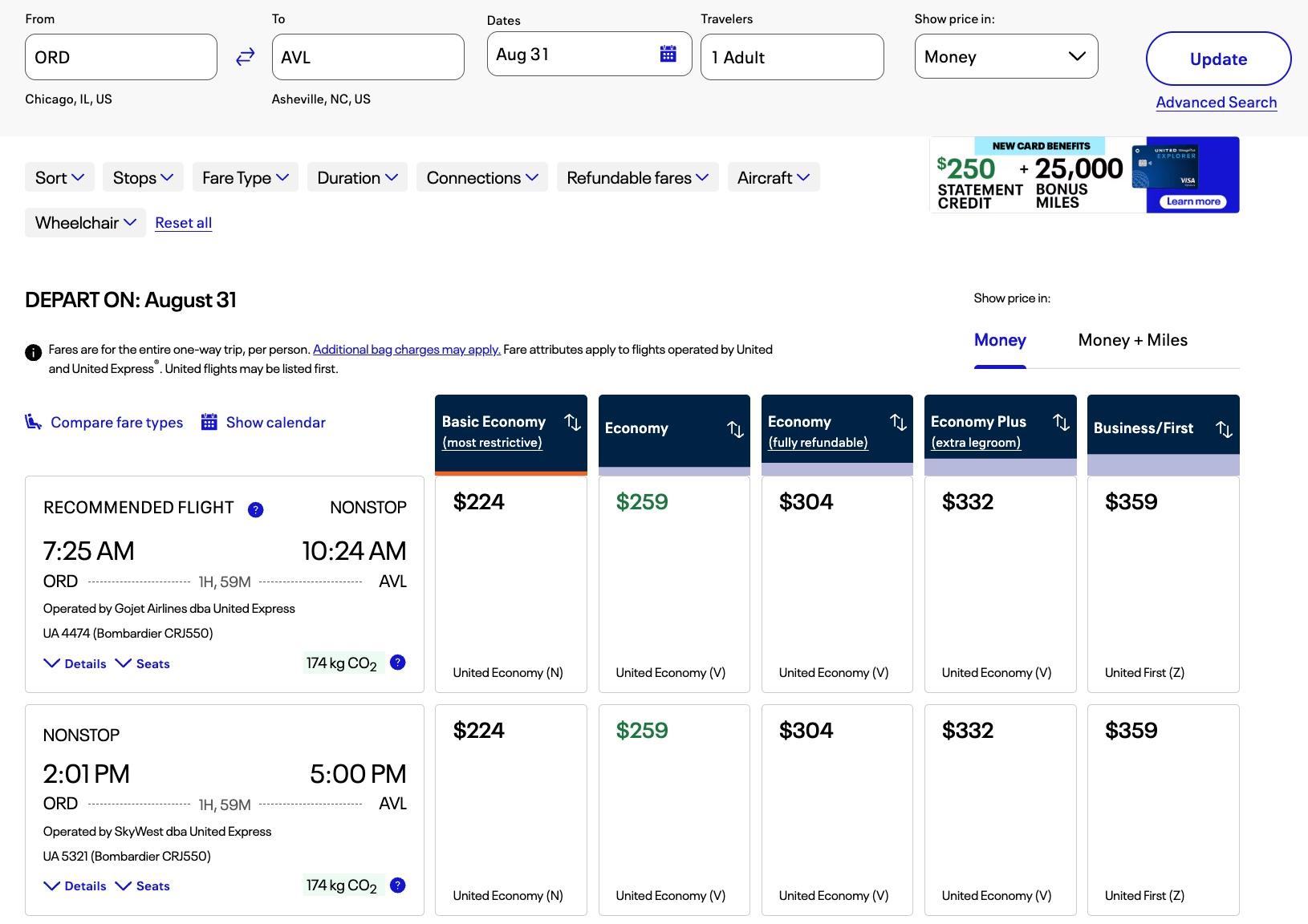Click the fare info circle icon
Viewport: 1308px width, 924px height.
[33, 352]
